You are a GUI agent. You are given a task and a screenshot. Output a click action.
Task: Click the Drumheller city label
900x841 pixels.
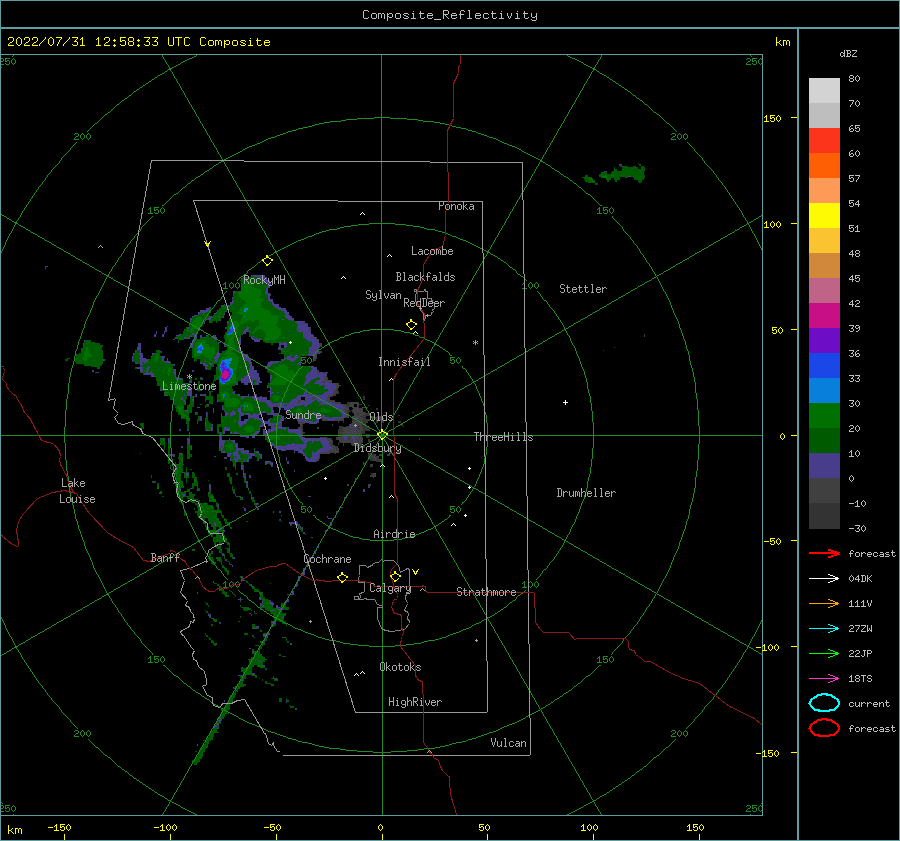point(586,493)
